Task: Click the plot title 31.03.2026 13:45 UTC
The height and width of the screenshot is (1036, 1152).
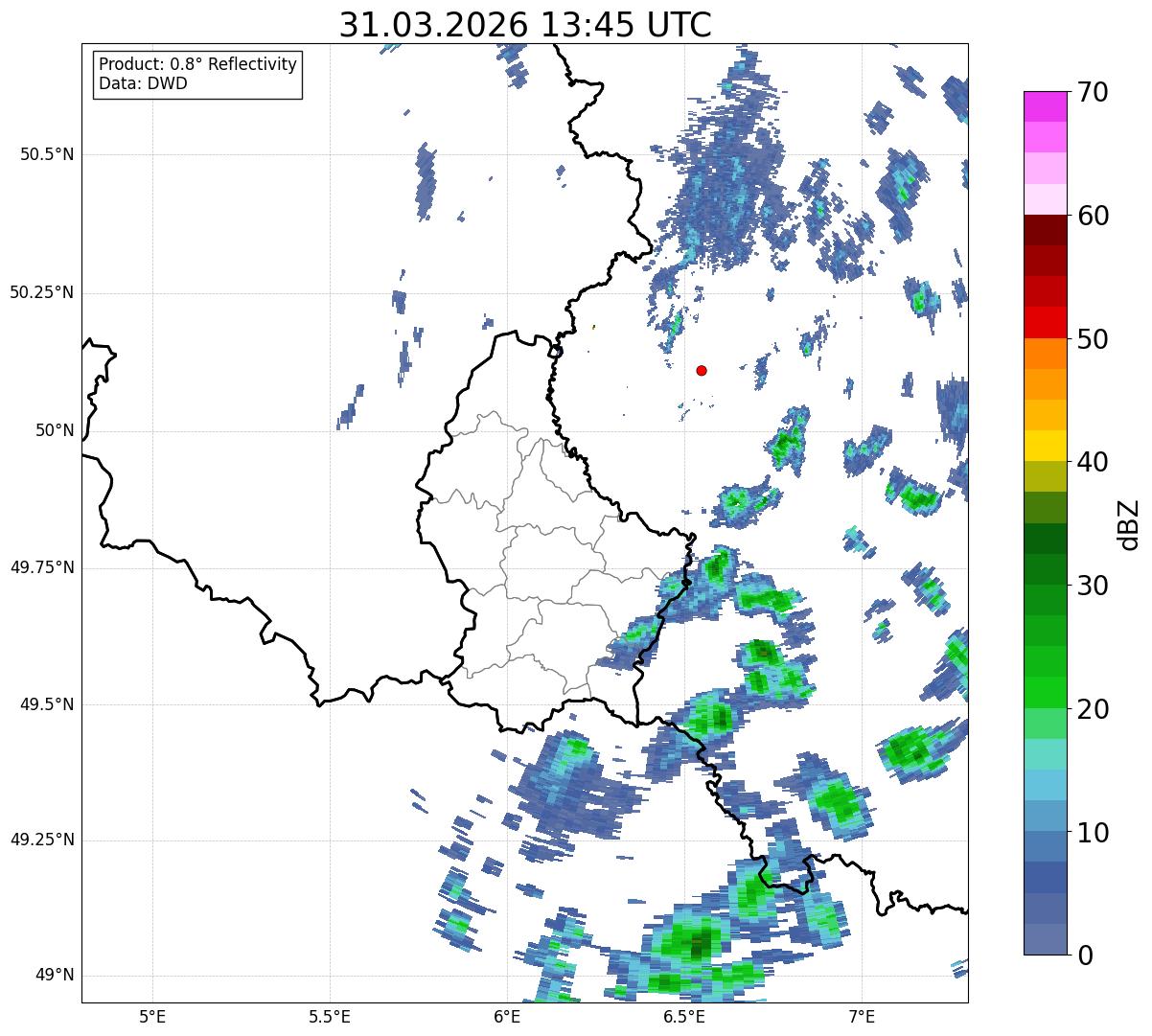Action: tap(525, 25)
